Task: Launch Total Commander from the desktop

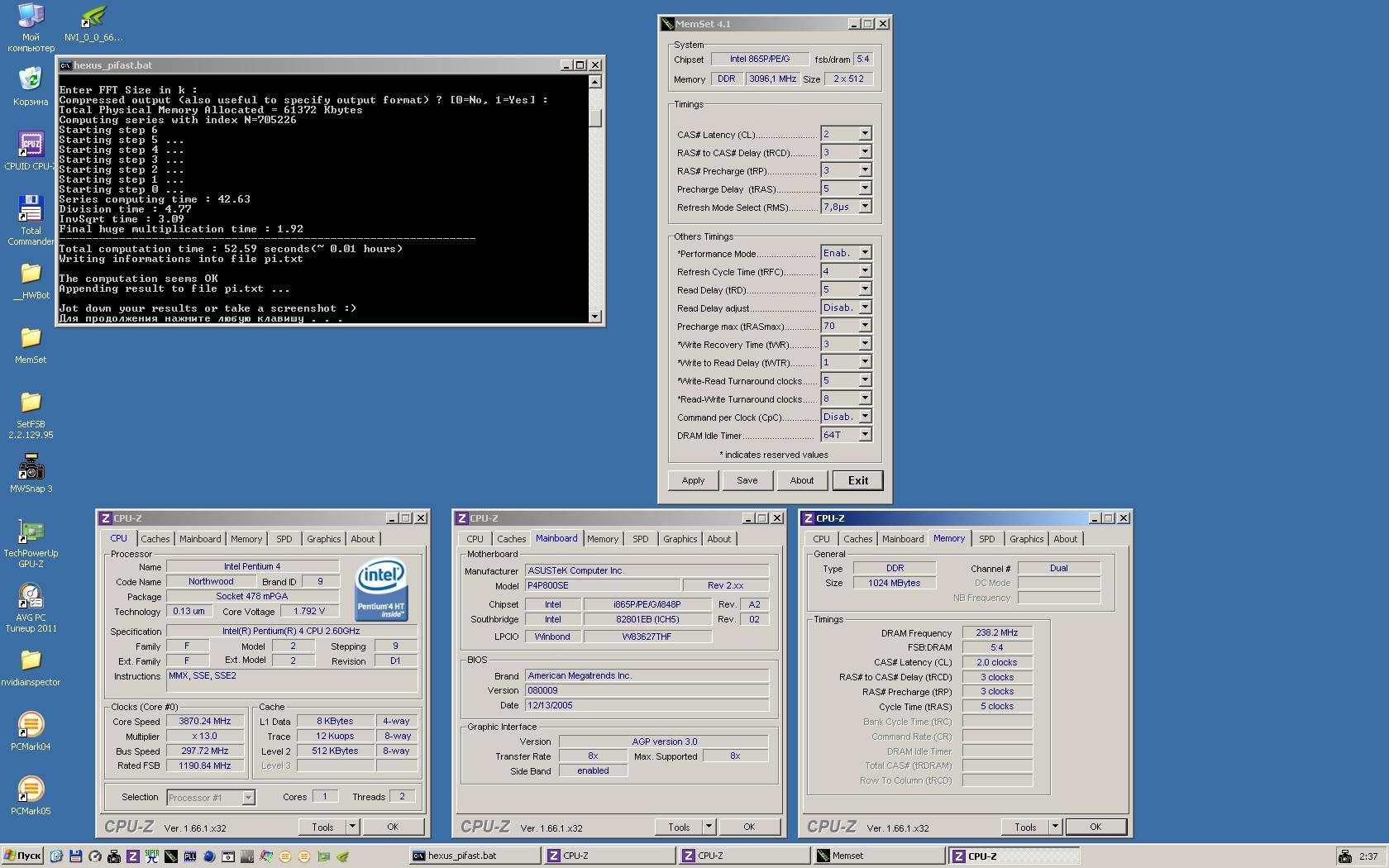Action: (31, 221)
